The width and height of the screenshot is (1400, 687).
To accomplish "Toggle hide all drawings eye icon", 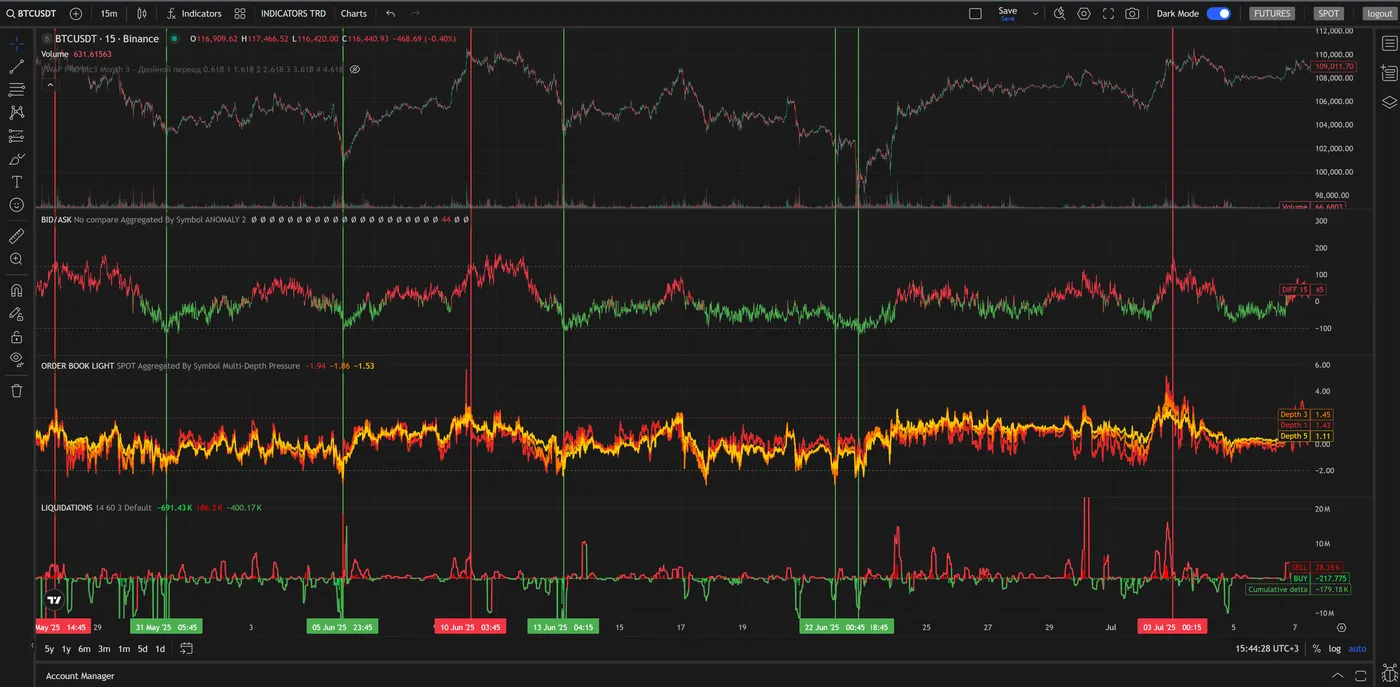I will point(16,359).
